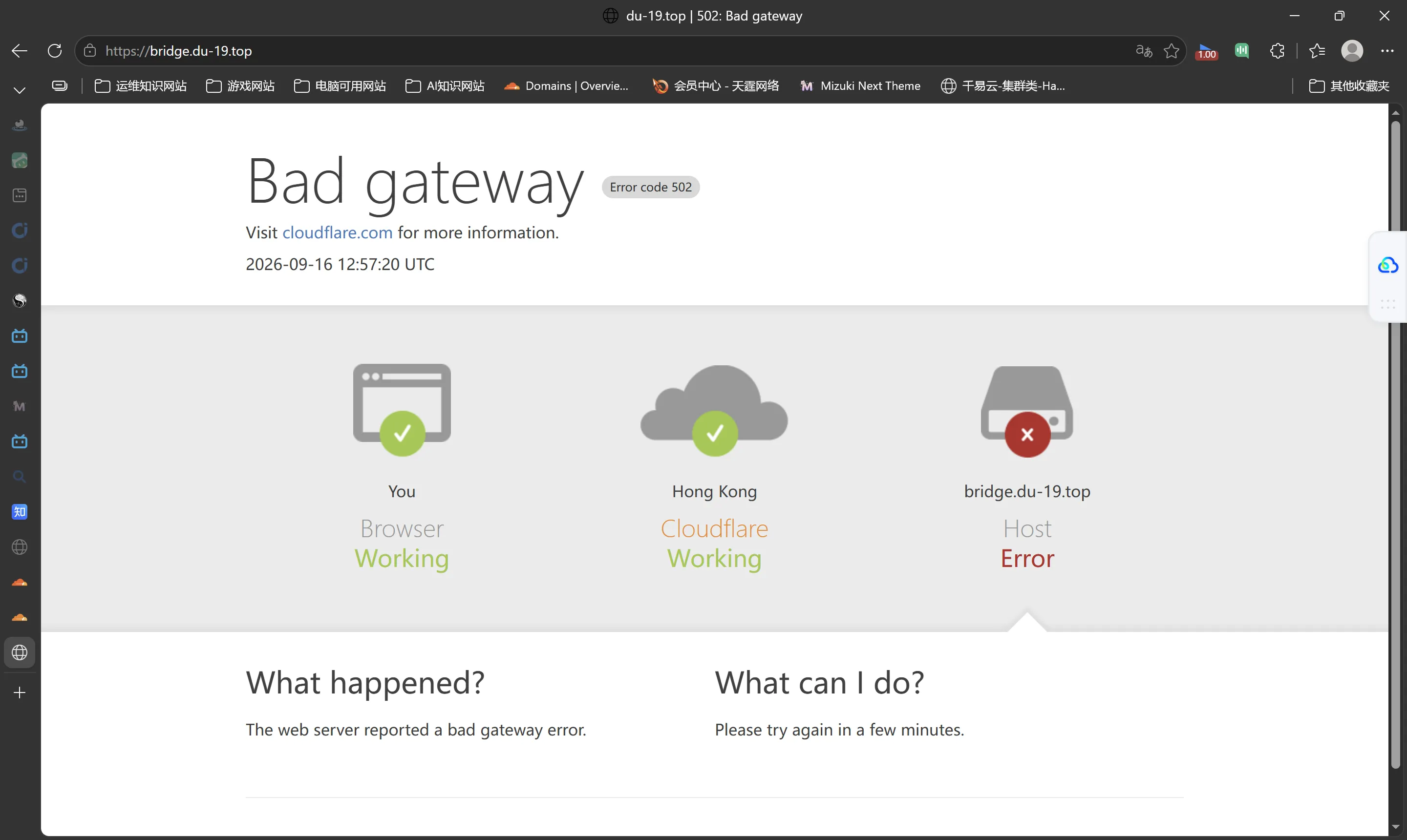Open the Mizuki Next Theme bookmark
This screenshot has width=1407, height=840.
(x=860, y=86)
